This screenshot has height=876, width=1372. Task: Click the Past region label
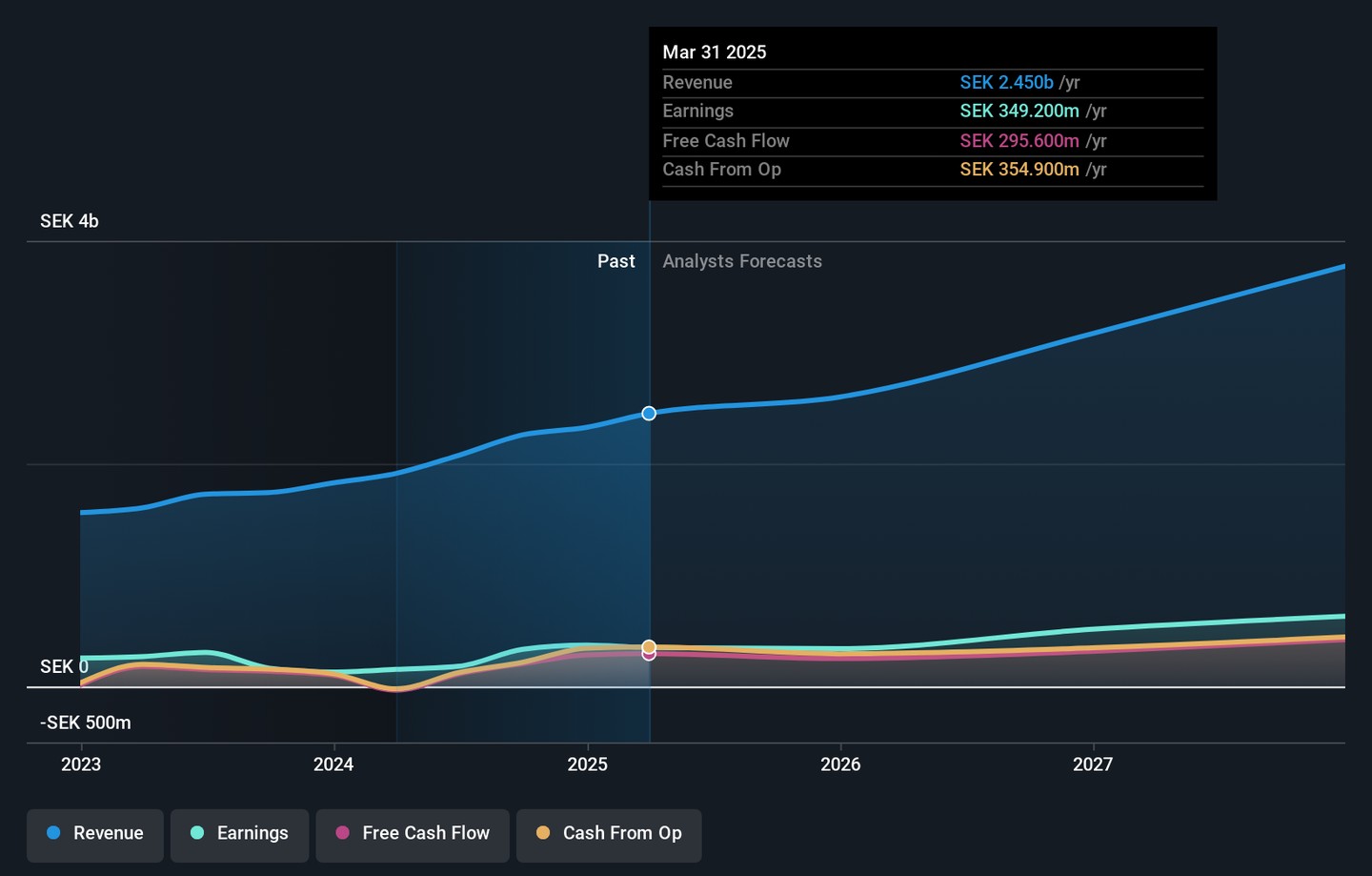(615, 261)
